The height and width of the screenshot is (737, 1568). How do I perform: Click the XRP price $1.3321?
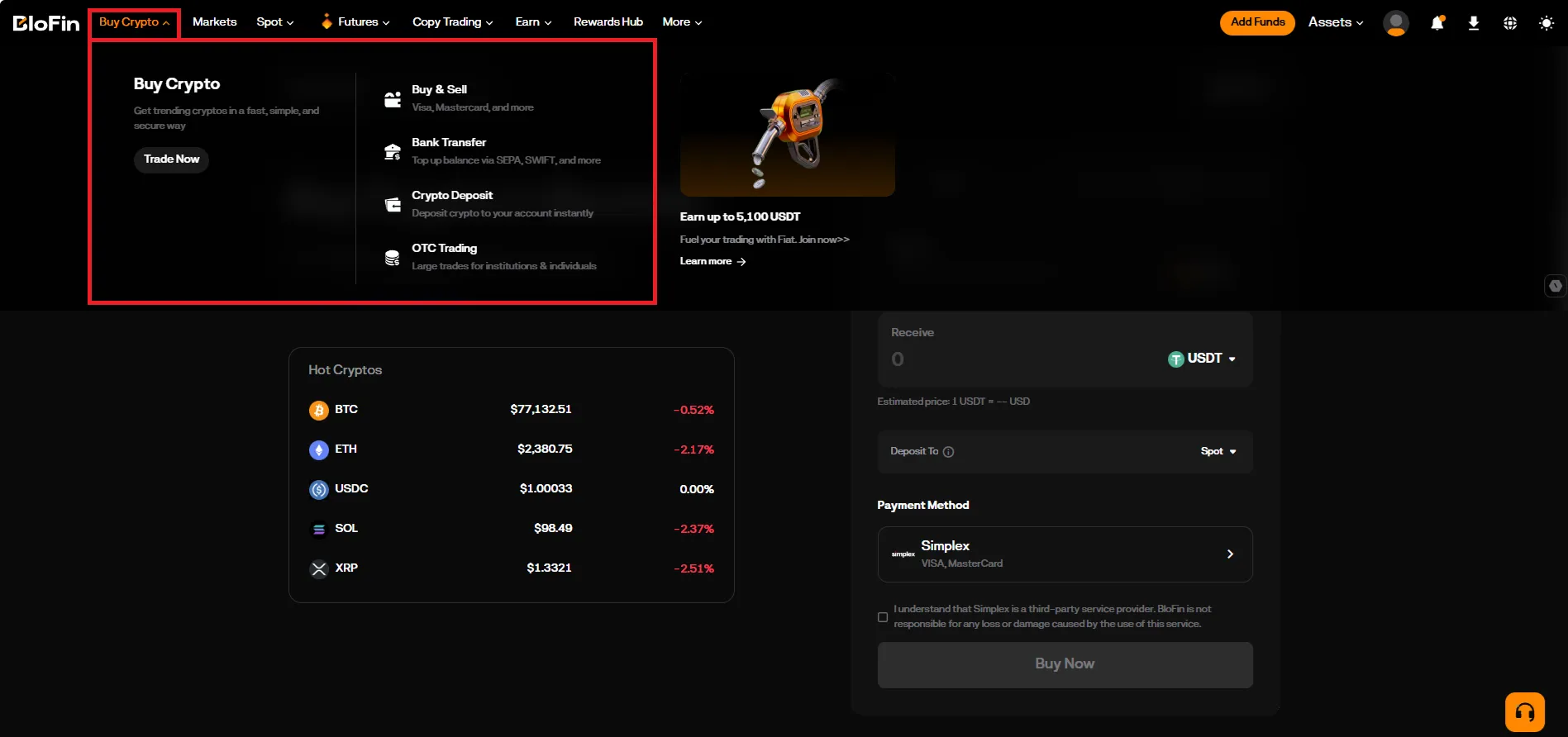(x=549, y=568)
